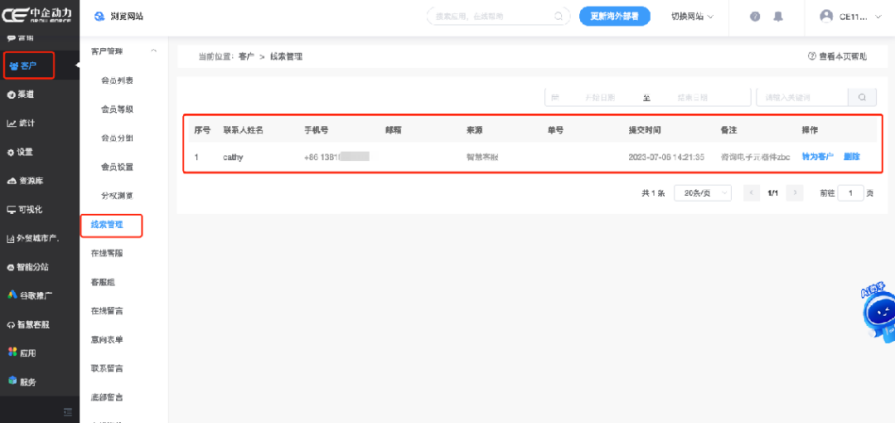
Task: Open the 可视化 monitor sidebar item
Action: [25, 210]
